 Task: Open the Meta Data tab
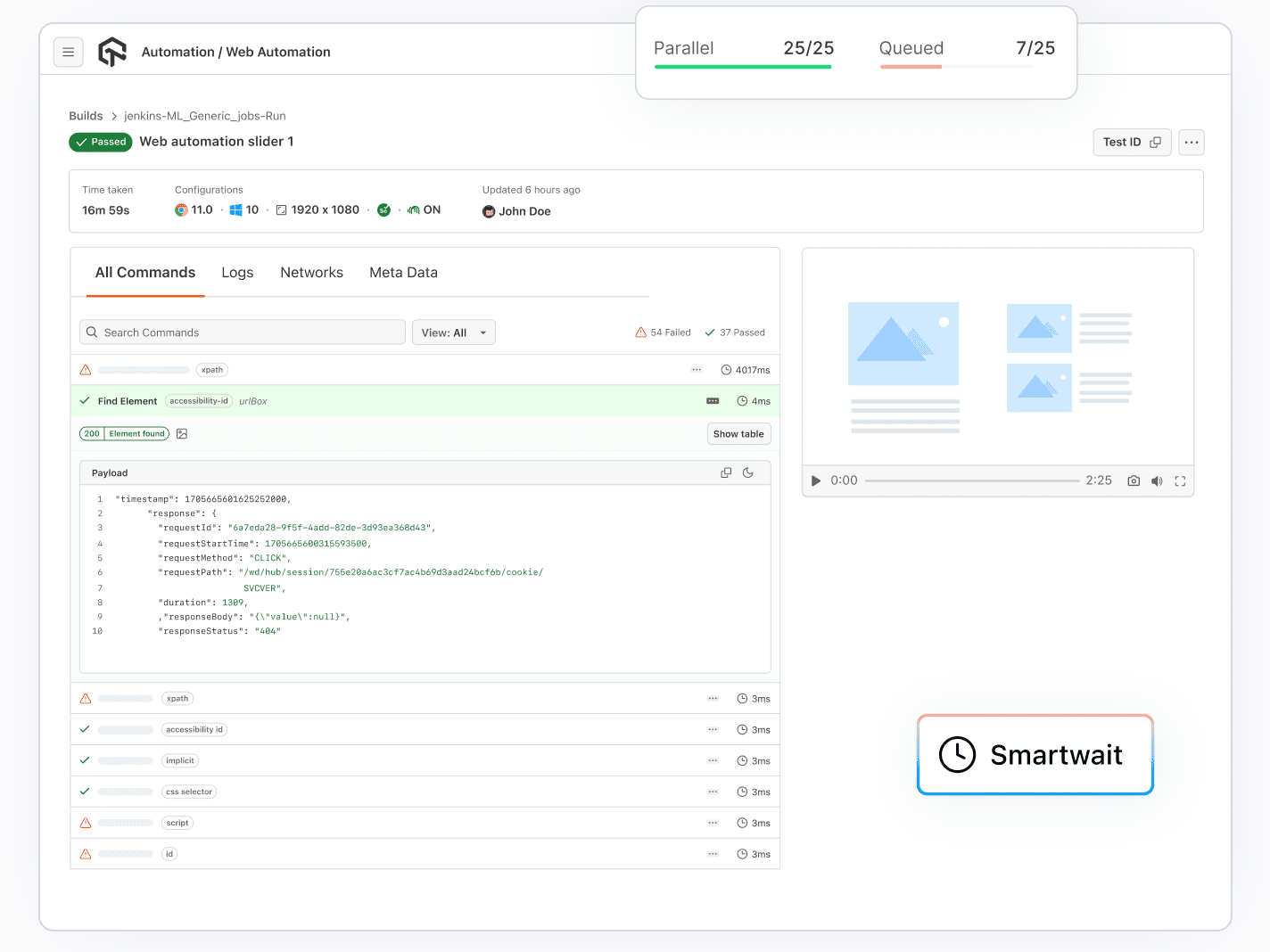pos(403,272)
